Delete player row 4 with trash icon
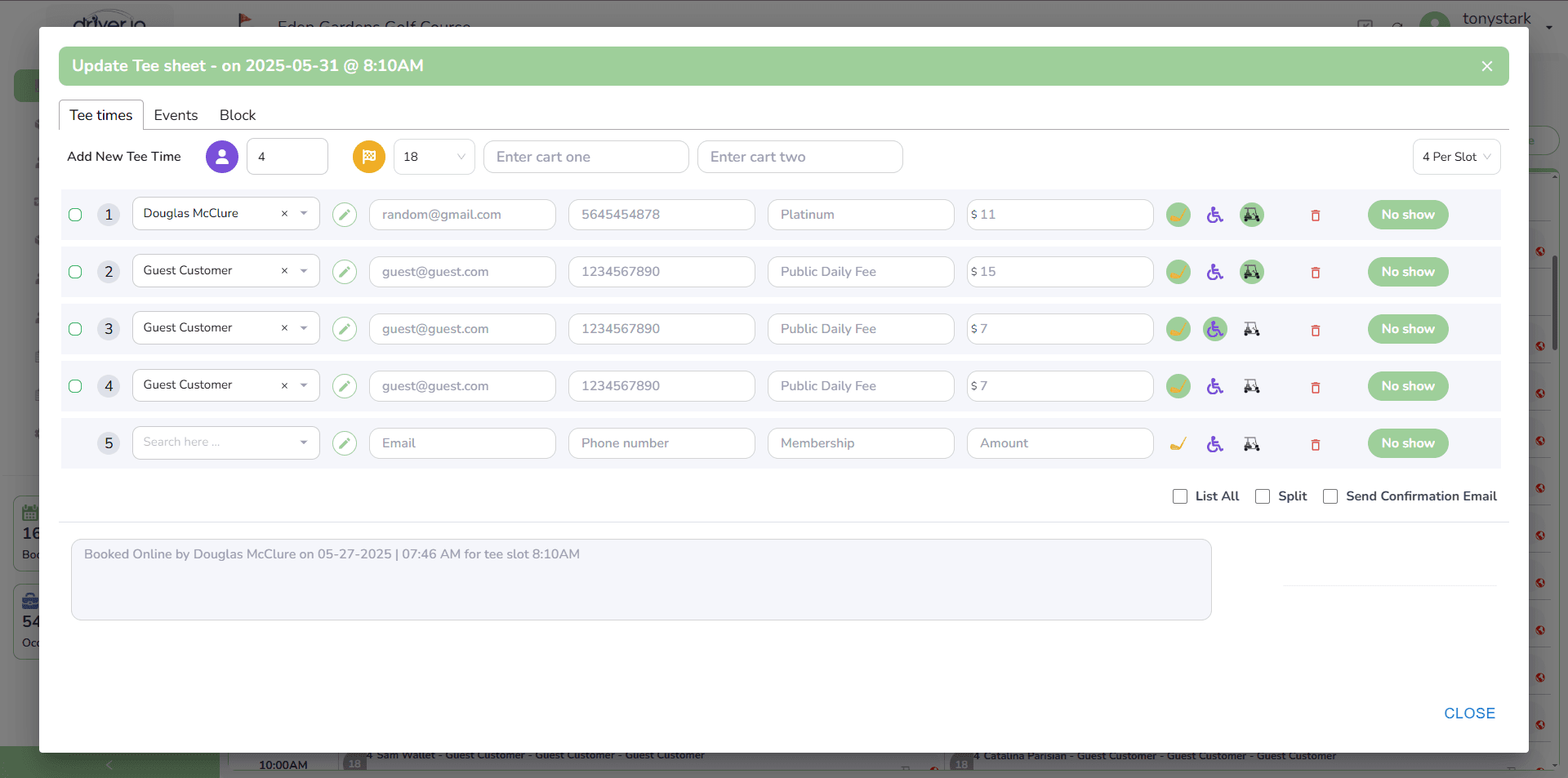The width and height of the screenshot is (1568, 778). pyautogui.click(x=1316, y=387)
